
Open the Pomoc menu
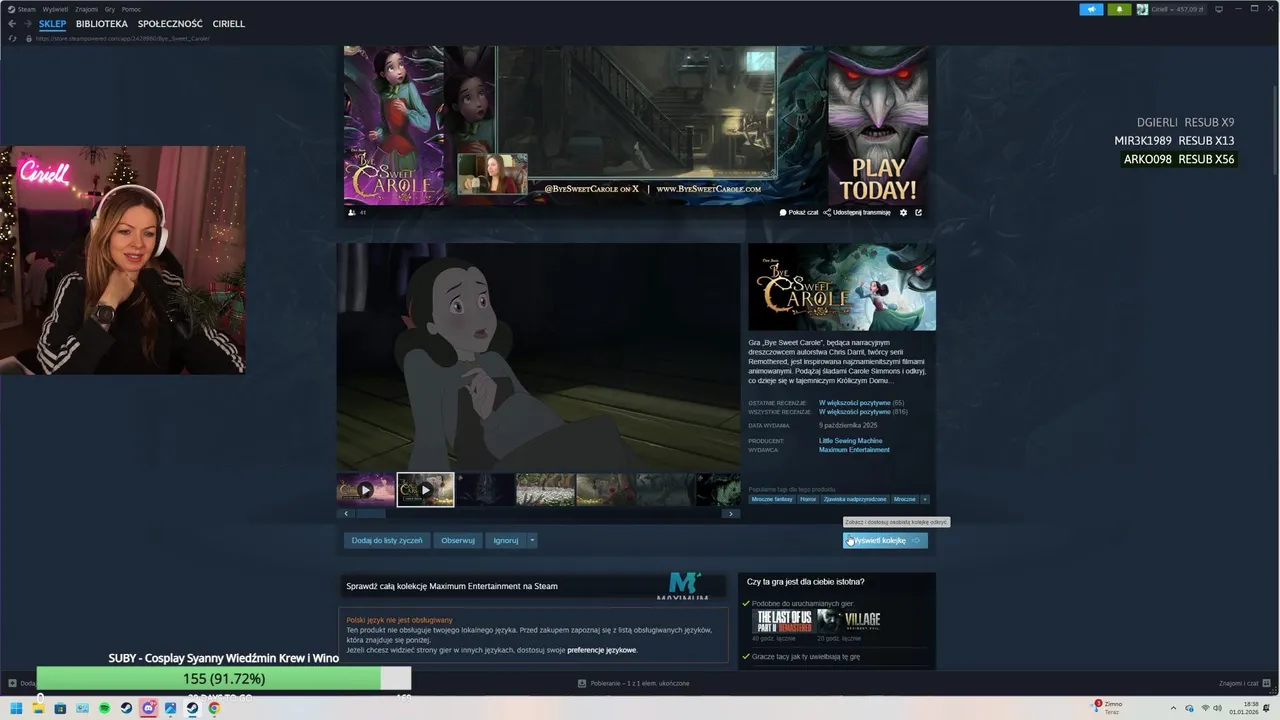(x=131, y=9)
